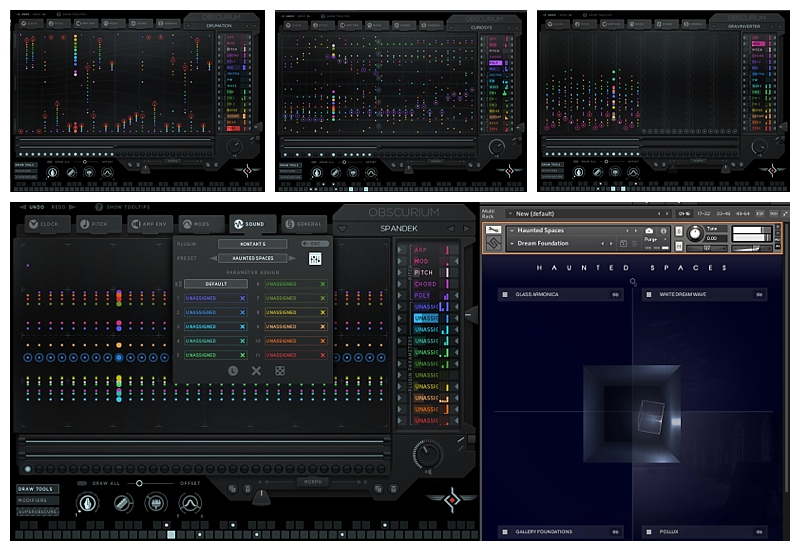Select Modifiers mode
Screen dimensions: 800x551
[37, 500]
